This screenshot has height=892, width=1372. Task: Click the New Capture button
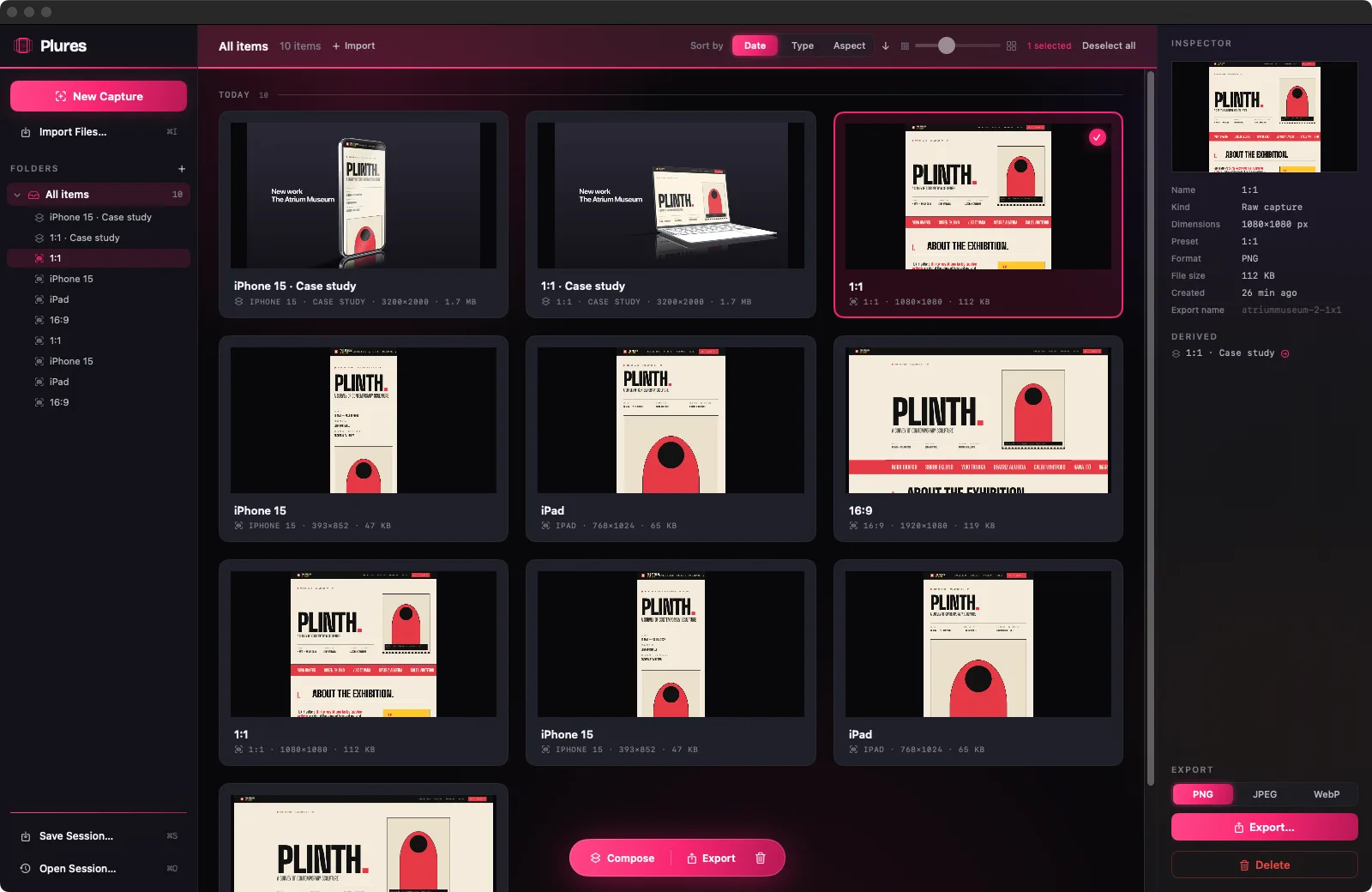[x=99, y=96]
